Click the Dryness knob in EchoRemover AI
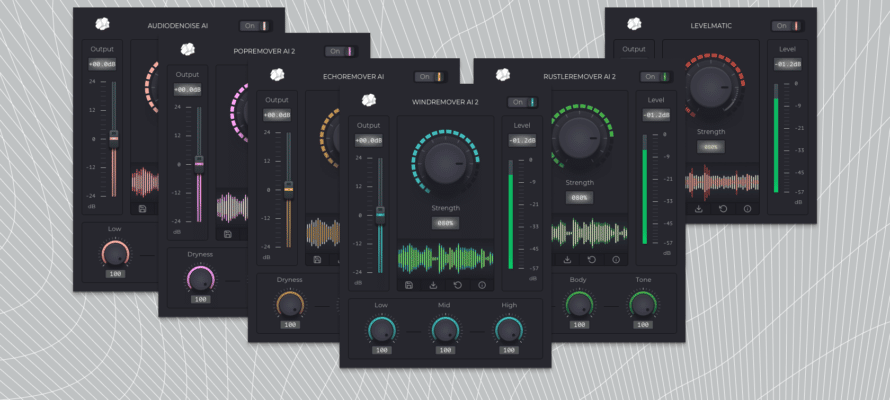 point(290,305)
